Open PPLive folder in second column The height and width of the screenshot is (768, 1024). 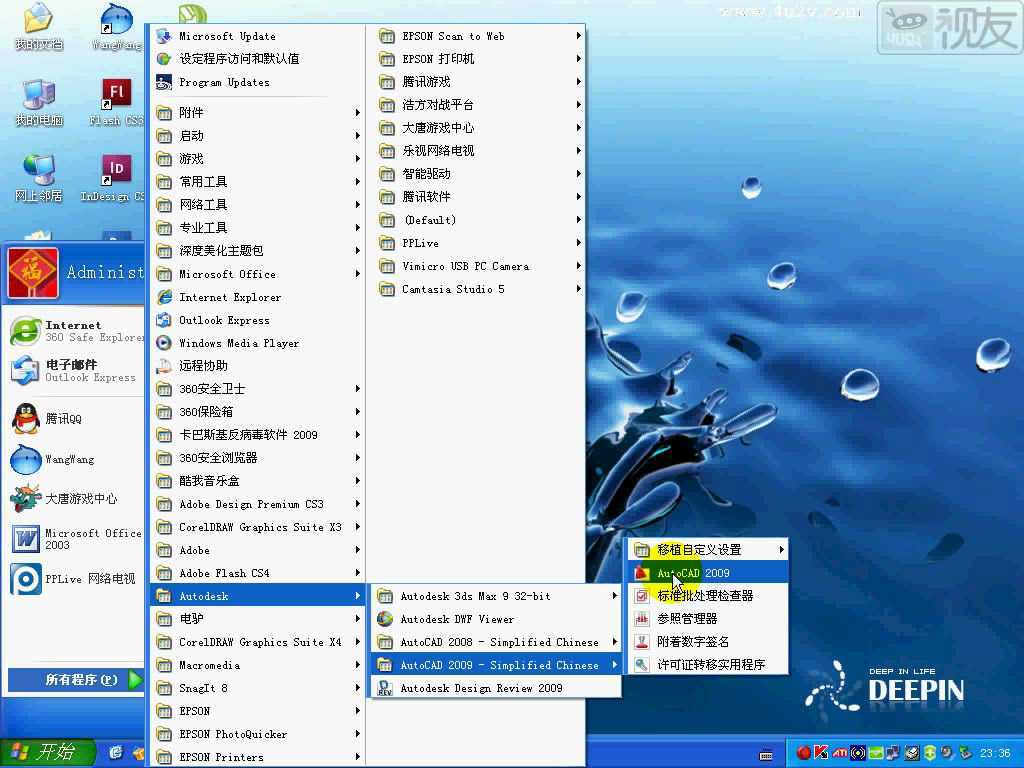(480, 243)
